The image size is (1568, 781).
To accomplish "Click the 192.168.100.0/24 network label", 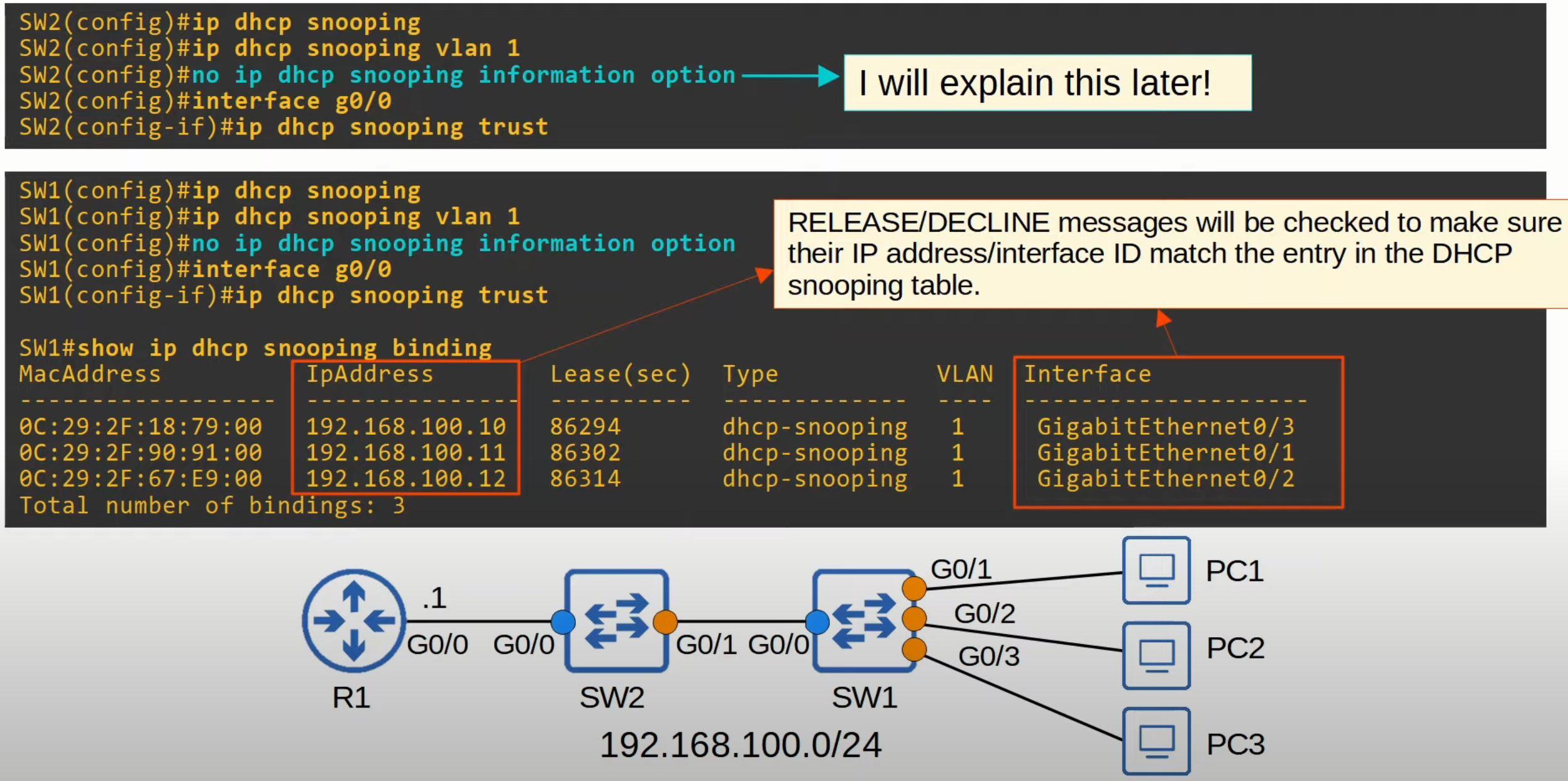I will click(x=740, y=745).
